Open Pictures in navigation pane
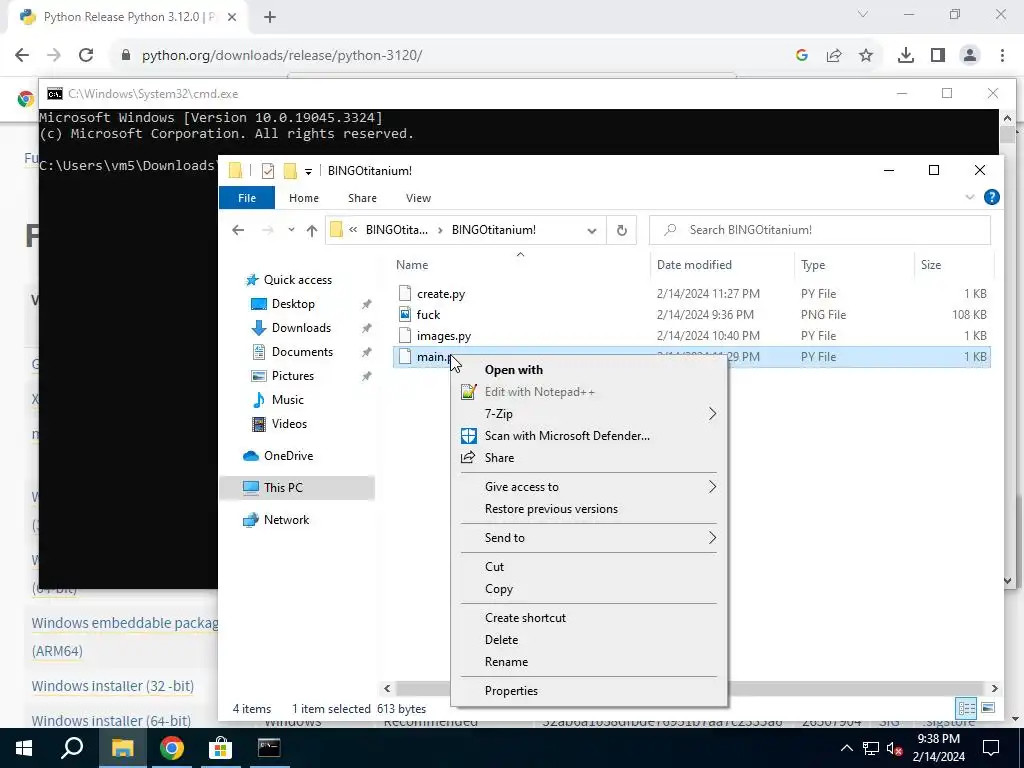Viewport: 1024px width, 768px height. (293, 376)
